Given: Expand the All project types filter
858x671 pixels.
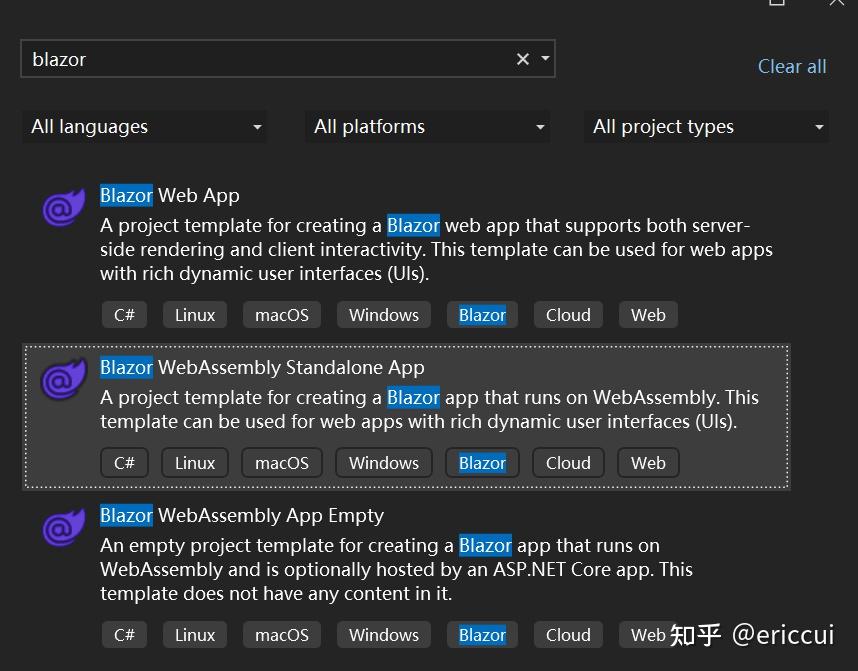Looking at the screenshot, I should (x=706, y=126).
